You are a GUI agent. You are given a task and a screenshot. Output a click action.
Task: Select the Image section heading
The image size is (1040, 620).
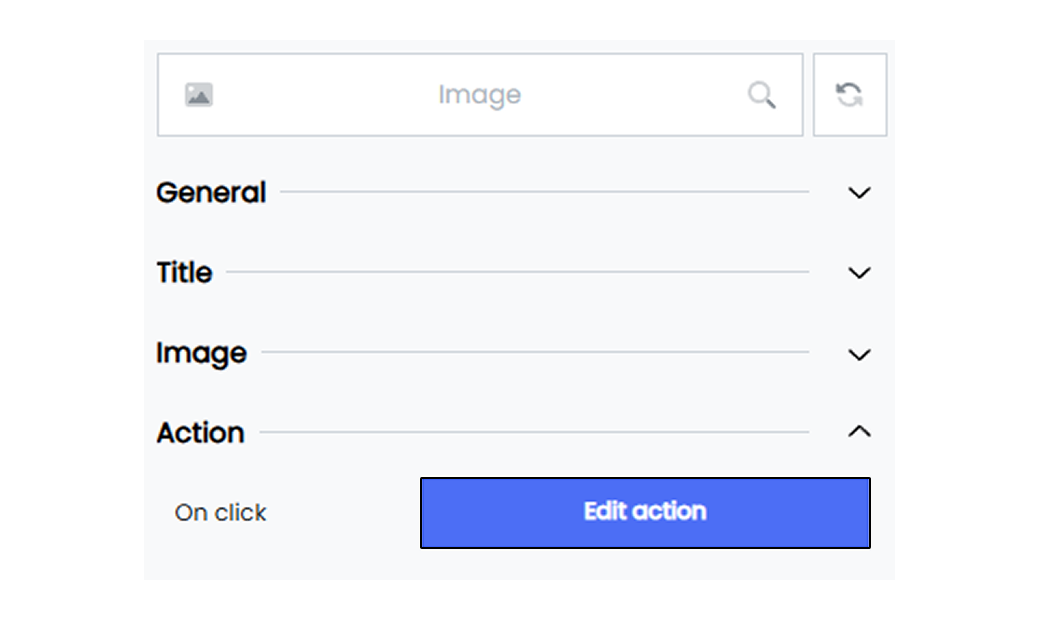(x=202, y=353)
